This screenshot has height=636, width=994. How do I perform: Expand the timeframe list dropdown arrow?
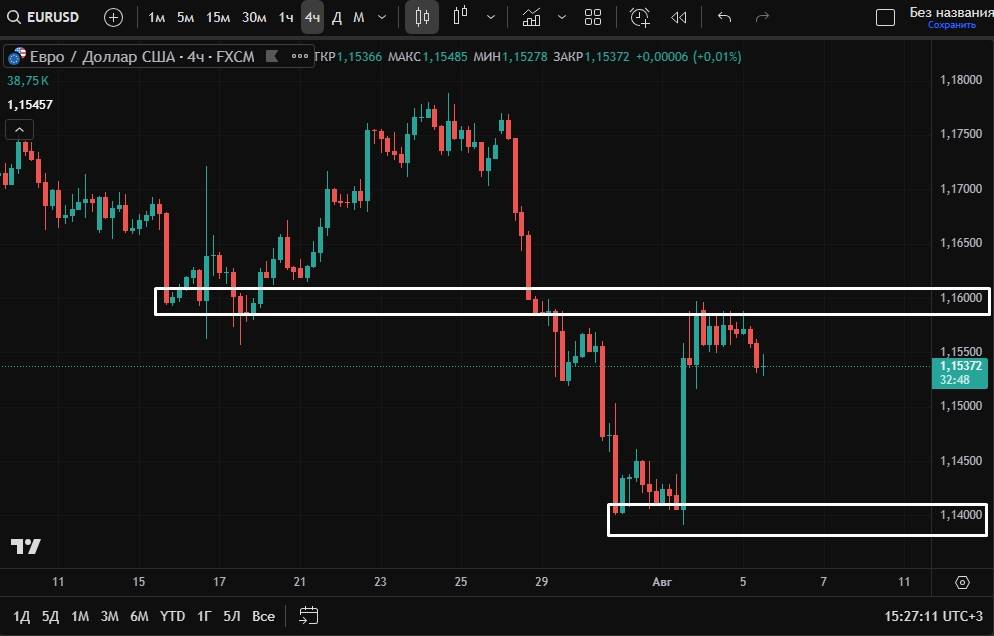(382, 17)
